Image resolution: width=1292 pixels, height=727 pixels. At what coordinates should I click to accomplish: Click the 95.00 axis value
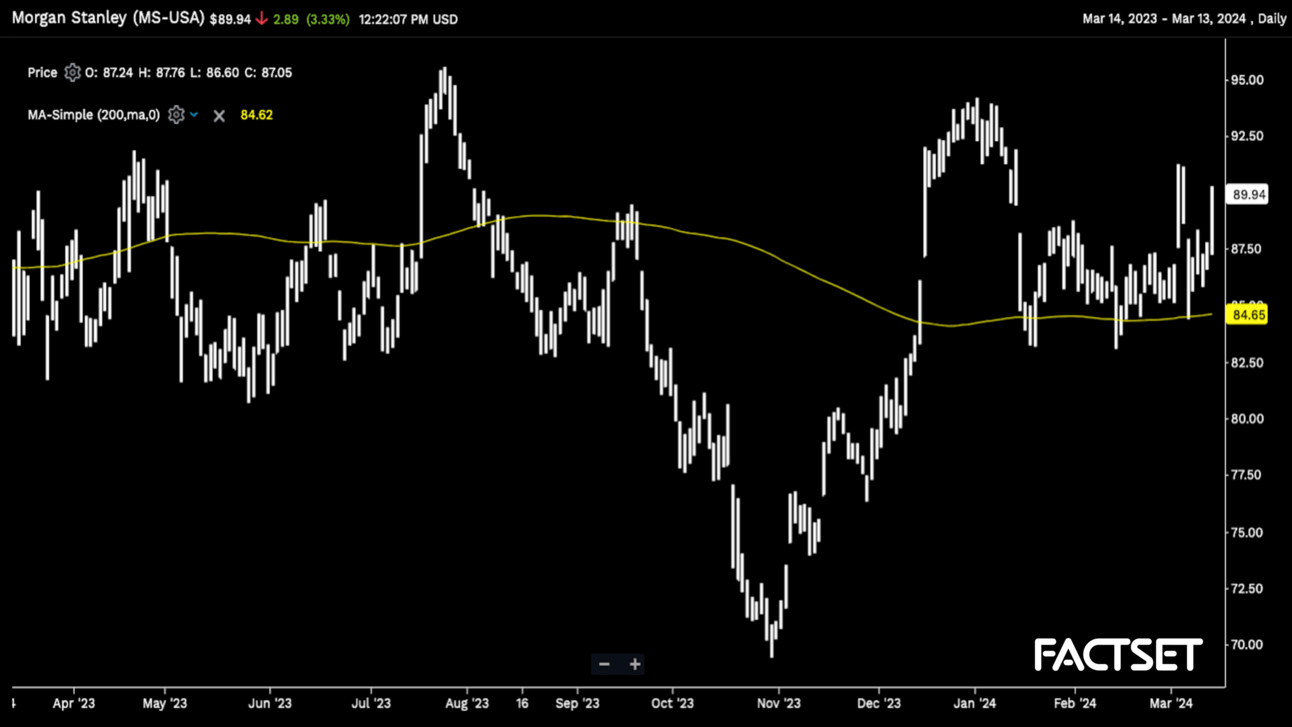coord(1248,80)
